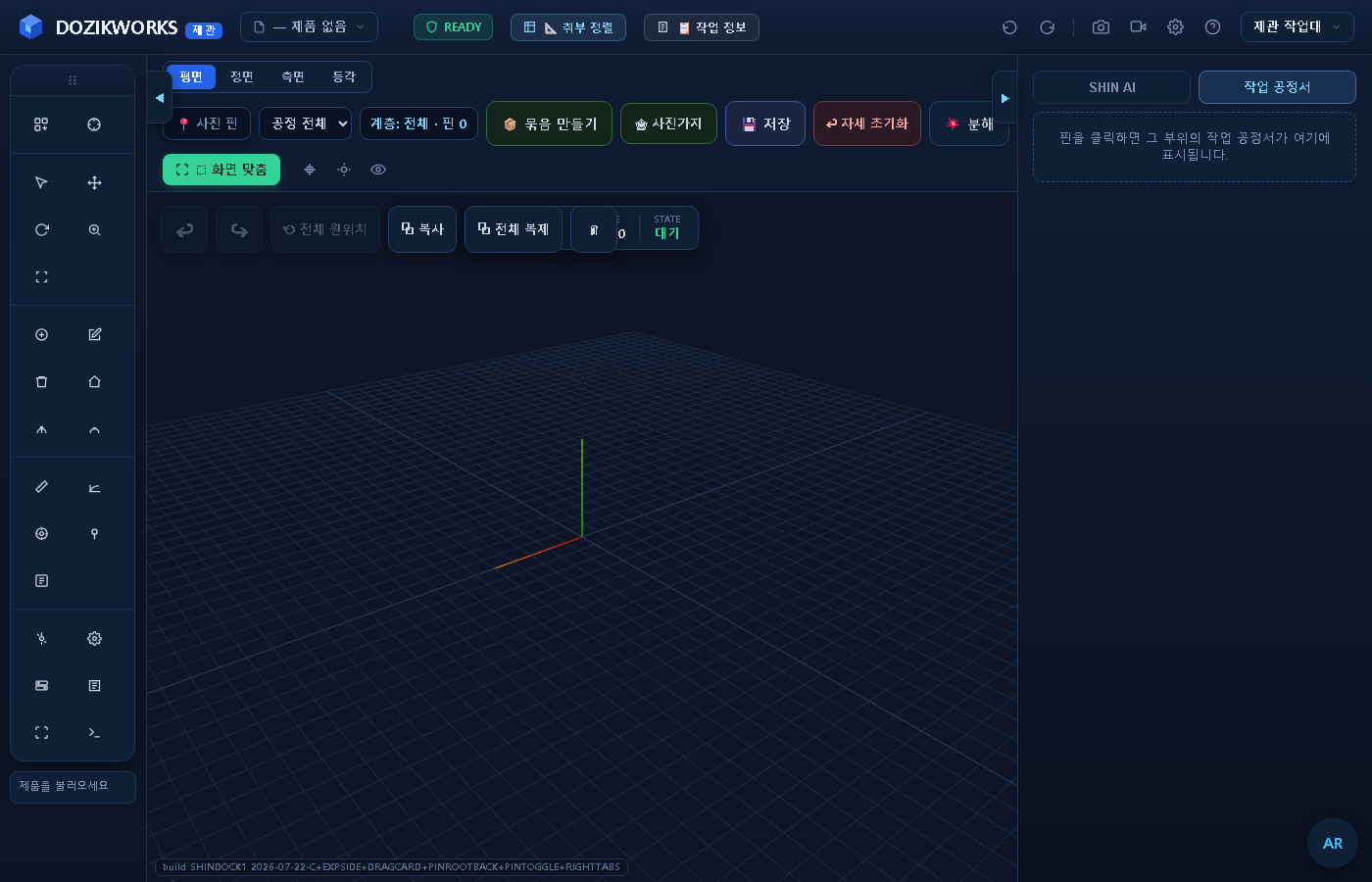Screen dimensions: 1372x882
Task: Click the viewport redo arrow button
Action: 239,229
